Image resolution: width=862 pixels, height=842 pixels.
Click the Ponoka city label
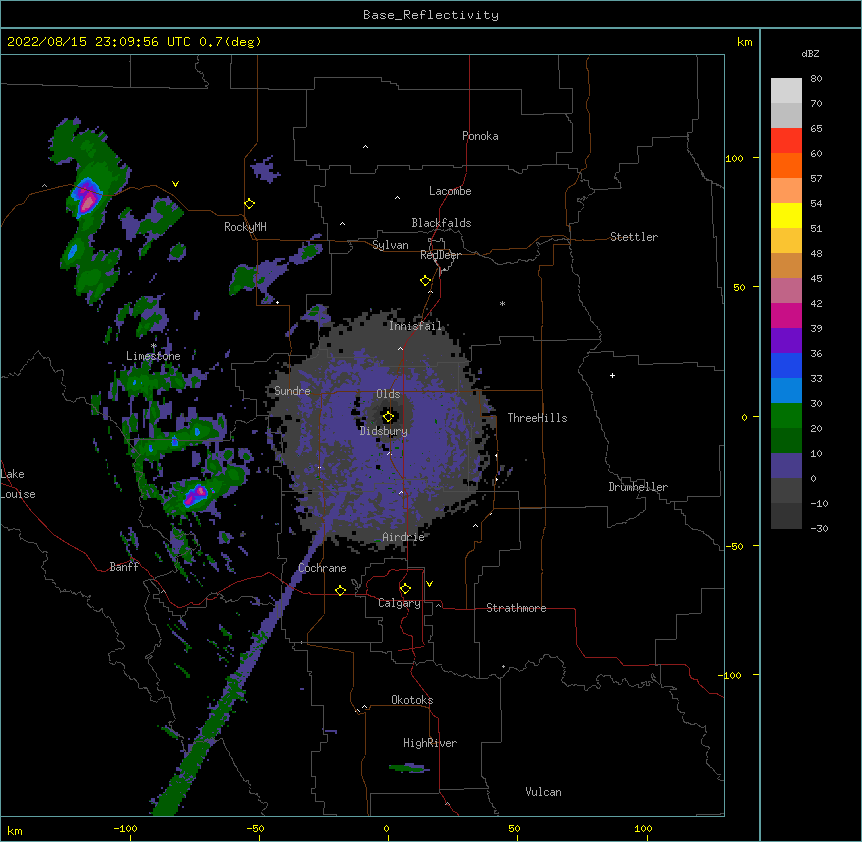coord(480,136)
